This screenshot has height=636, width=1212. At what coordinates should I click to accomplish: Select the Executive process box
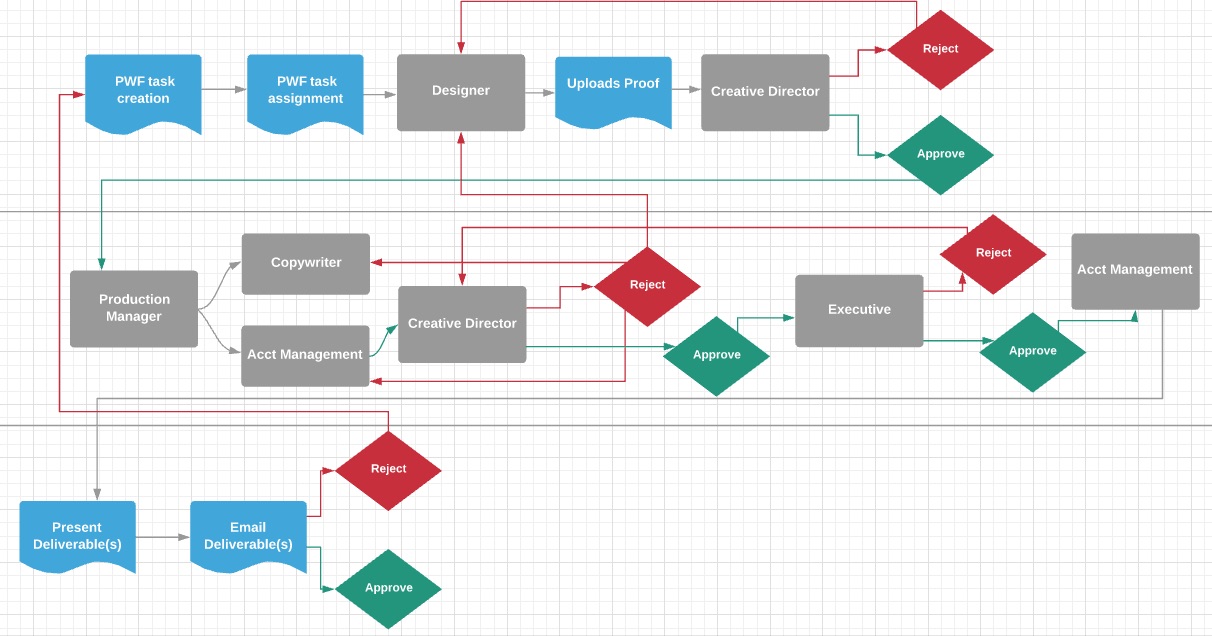[x=859, y=310]
